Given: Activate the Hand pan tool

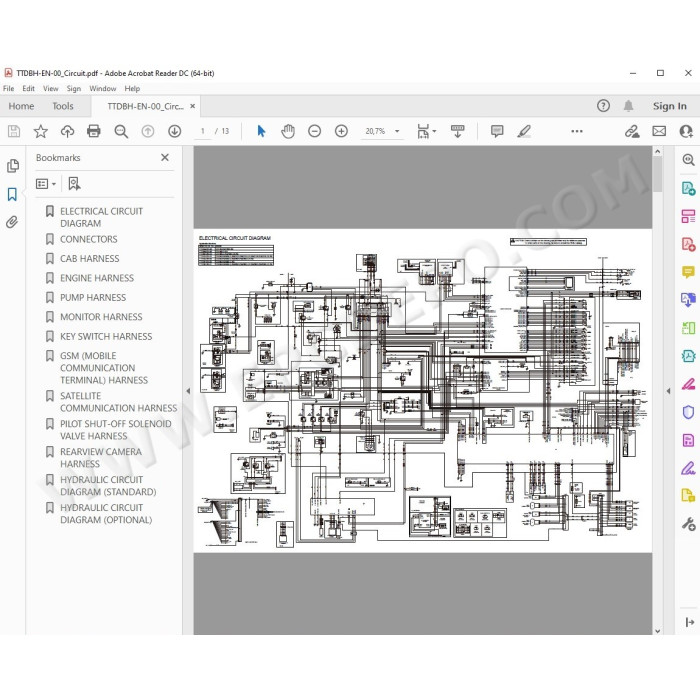Looking at the screenshot, I should [288, 131].
